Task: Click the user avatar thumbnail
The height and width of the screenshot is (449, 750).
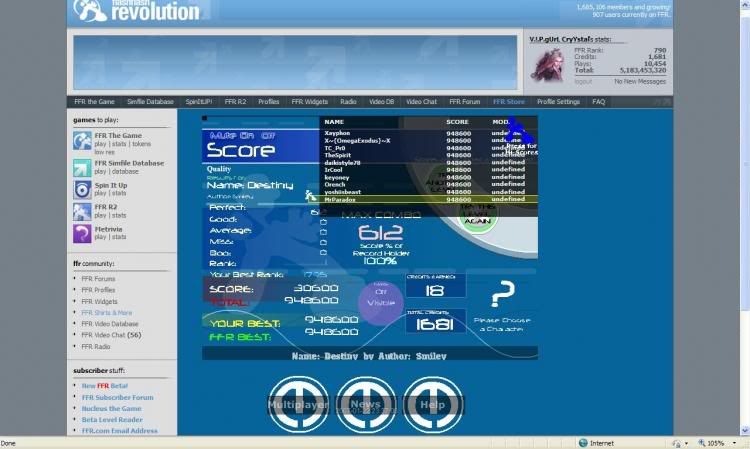Action: [547, 65]
